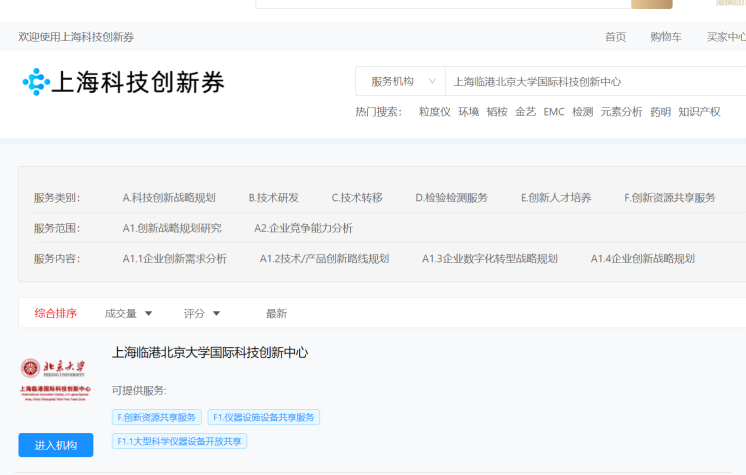Viewport: 746px width, 475px height.
Task: Expand the 评分 sort dropdown arrow
Action: pos(217,314)
